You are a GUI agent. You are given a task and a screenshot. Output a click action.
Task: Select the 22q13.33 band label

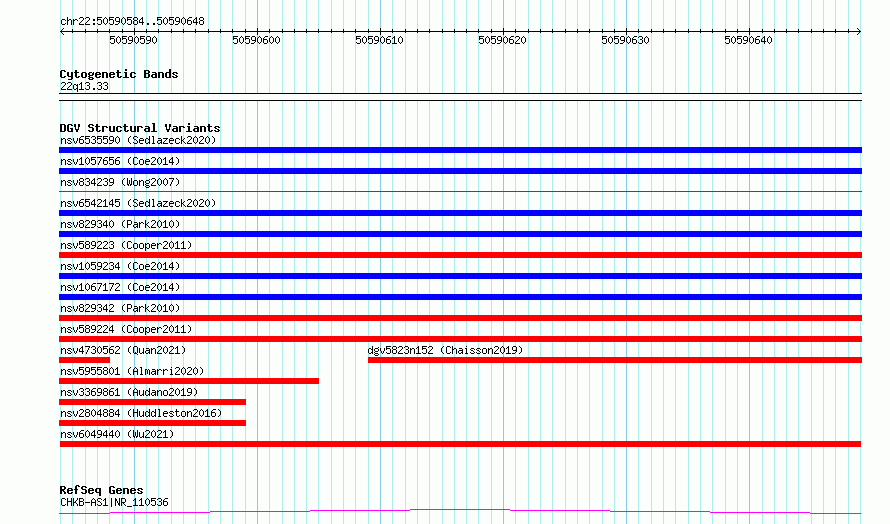tap(84, 86)
